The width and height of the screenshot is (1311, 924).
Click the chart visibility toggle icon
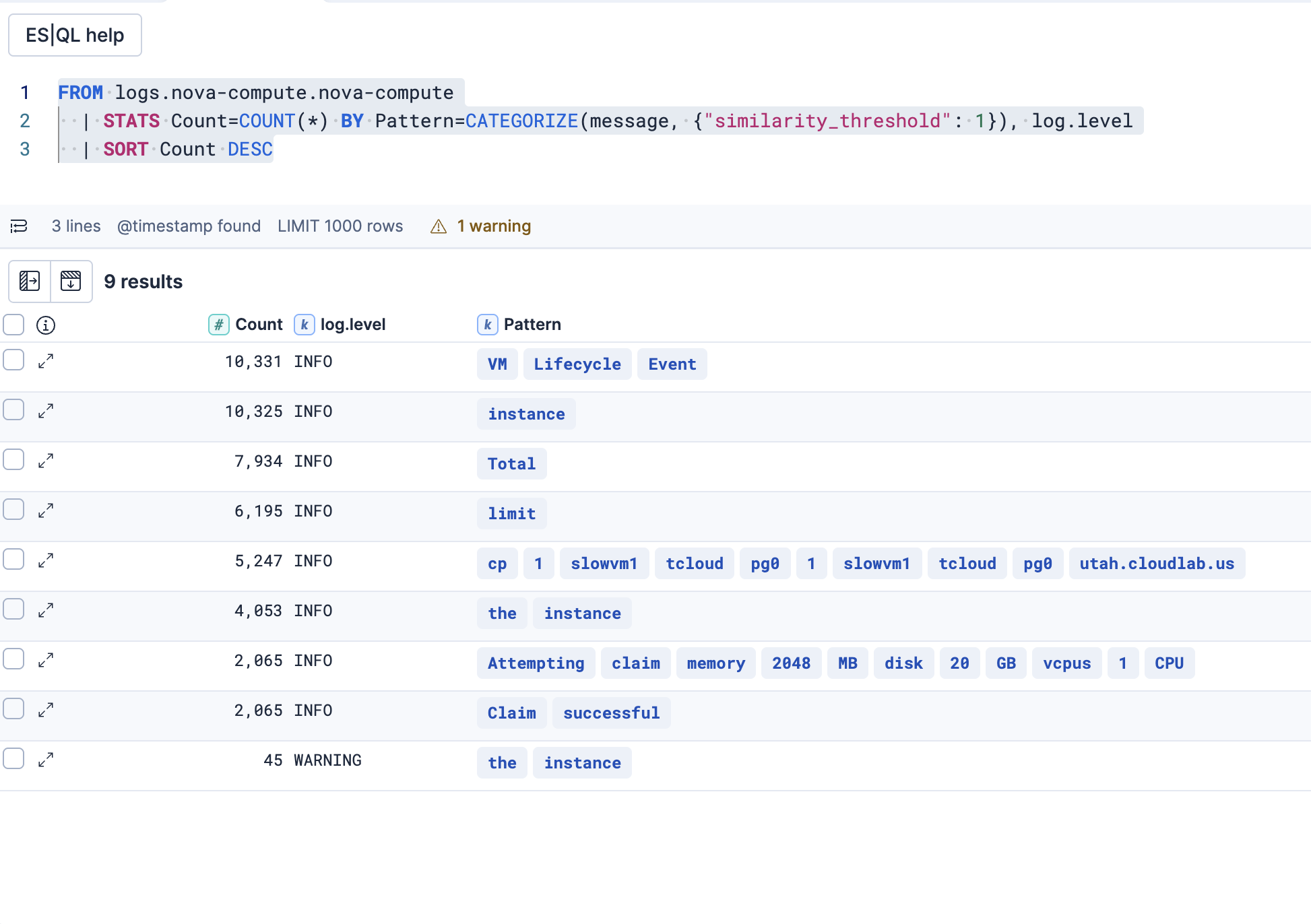(71, 281)
